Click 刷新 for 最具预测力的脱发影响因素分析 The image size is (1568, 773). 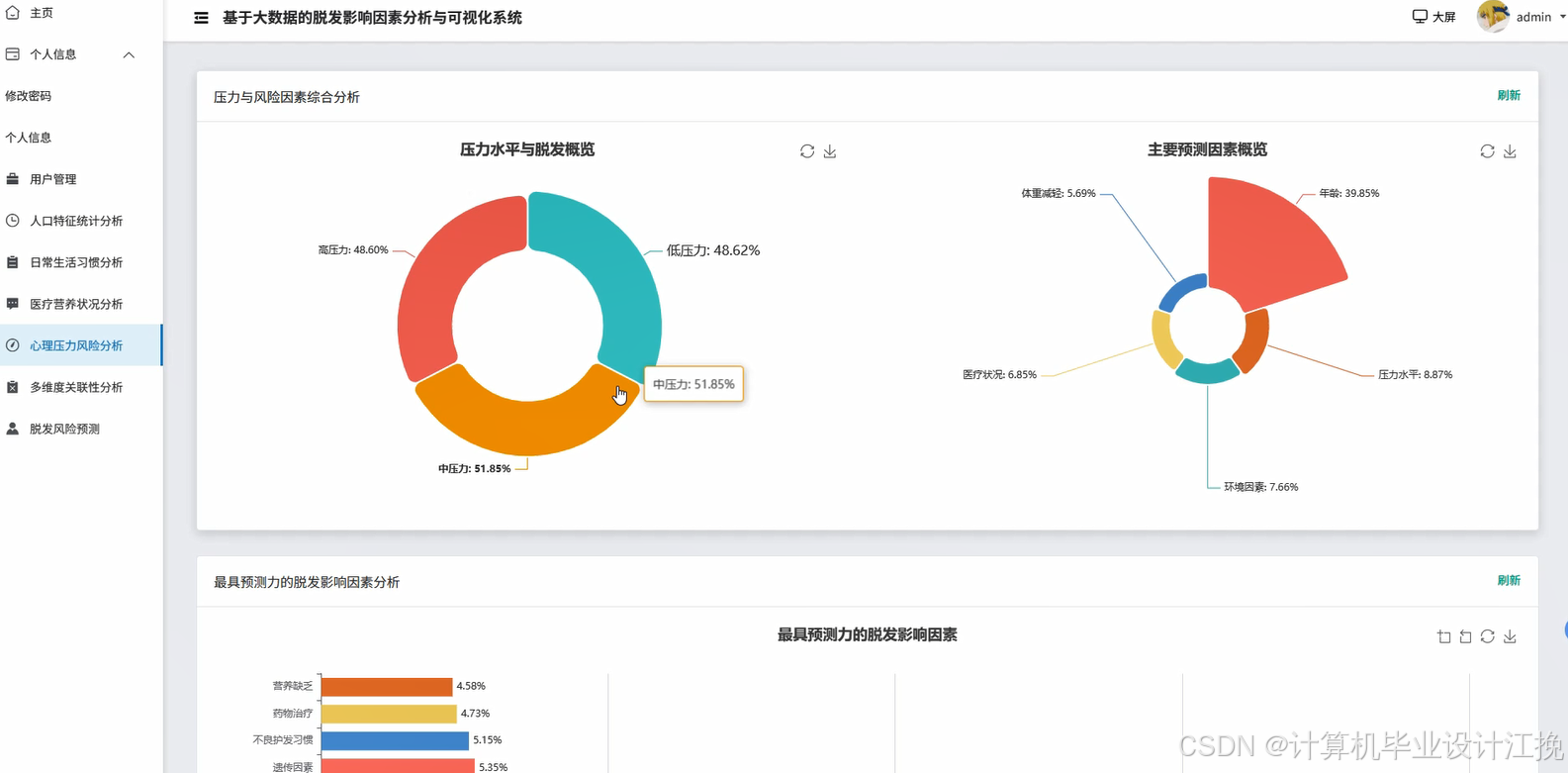1508,581
